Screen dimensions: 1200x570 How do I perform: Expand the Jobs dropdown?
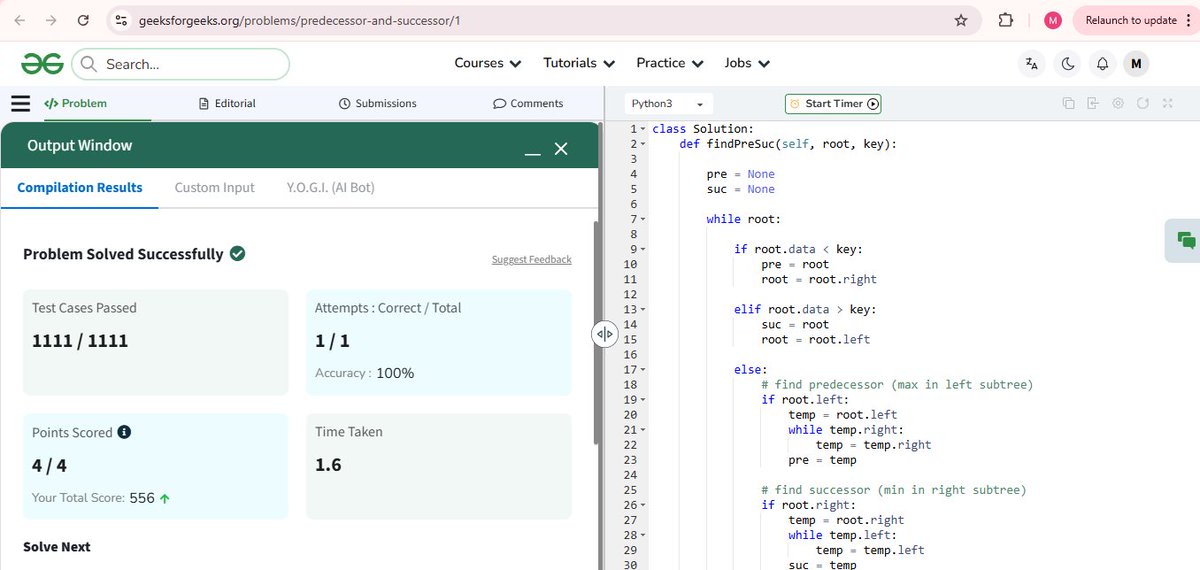(x=747, y=63)
